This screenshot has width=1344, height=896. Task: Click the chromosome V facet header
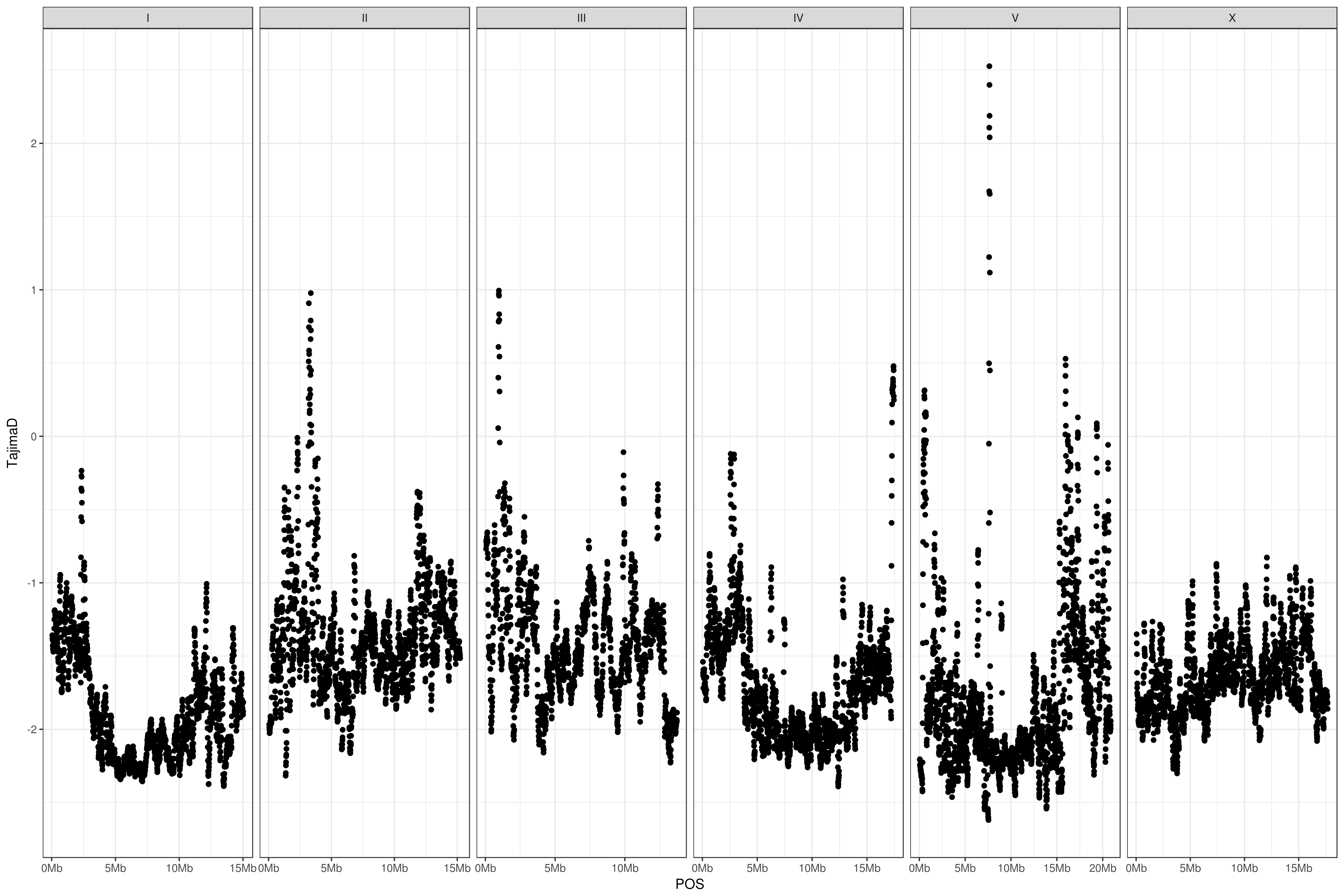[x=1015, y=18]
